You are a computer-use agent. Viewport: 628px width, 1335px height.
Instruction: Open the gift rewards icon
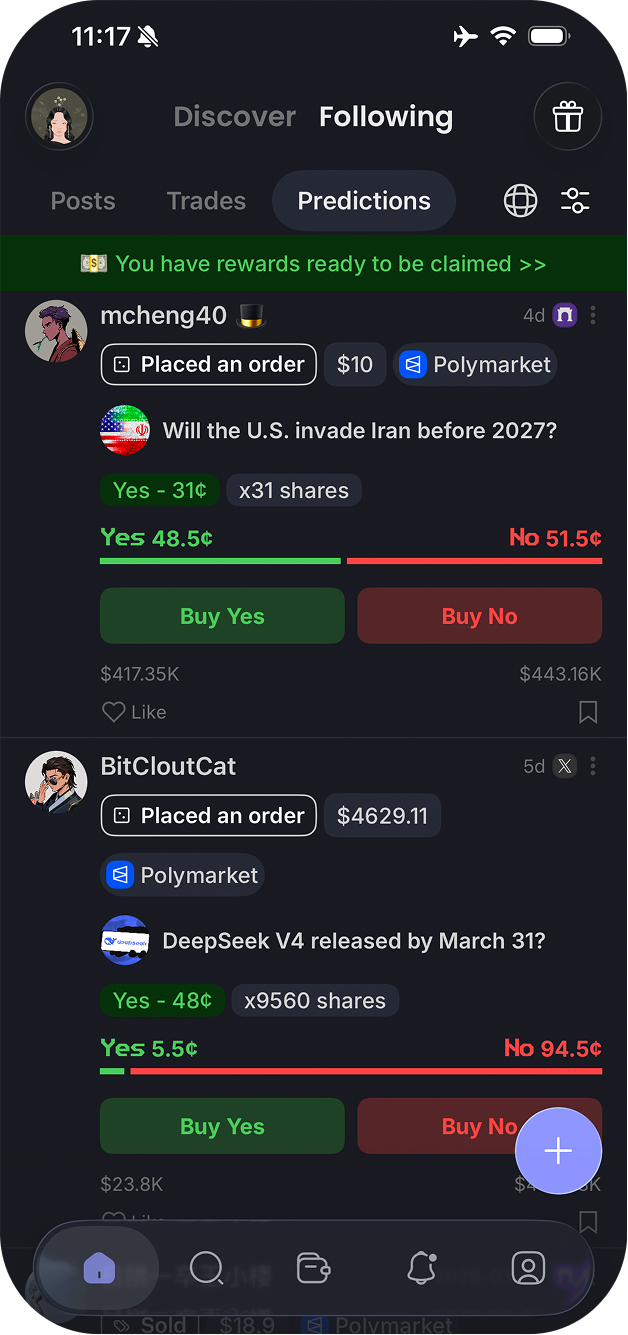(x=567, y=117)
